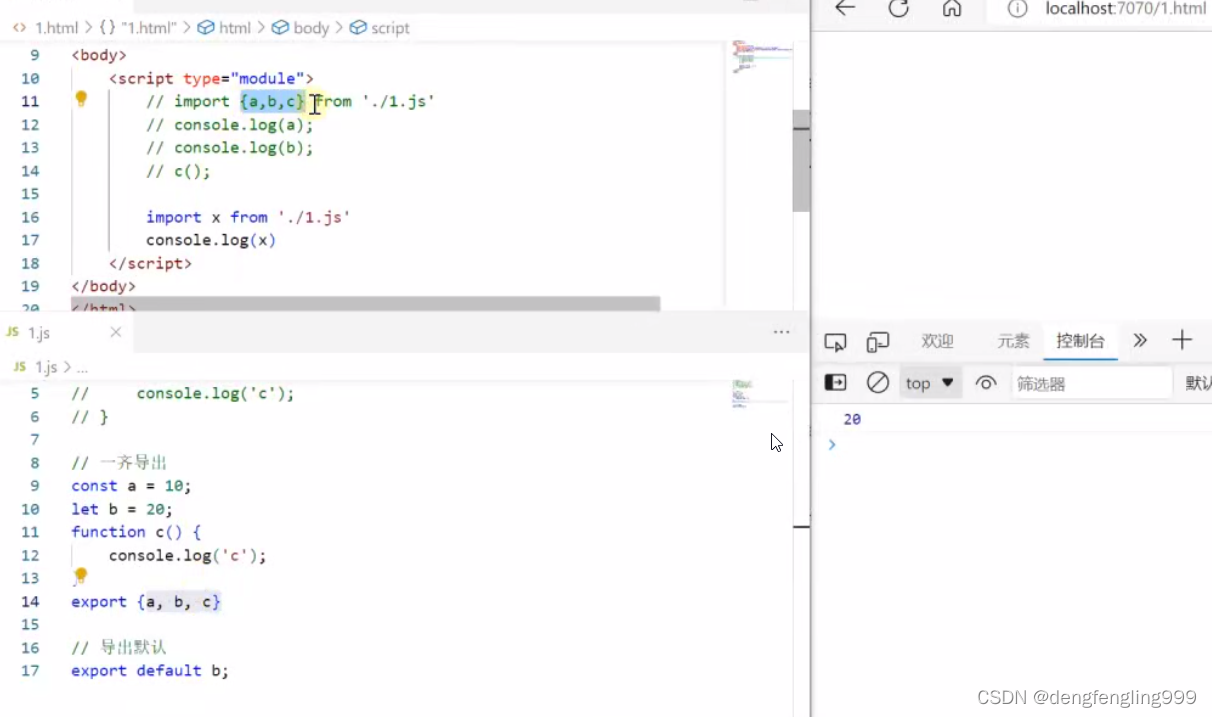
Task: Click the // c(); comment line
Action: tap(178, 171)
